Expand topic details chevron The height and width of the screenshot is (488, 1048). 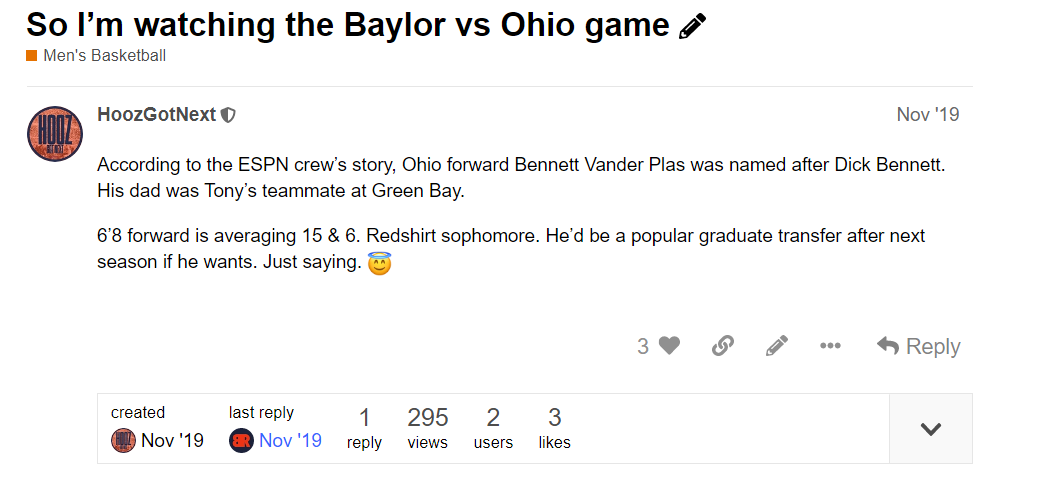tap(930, 429)
